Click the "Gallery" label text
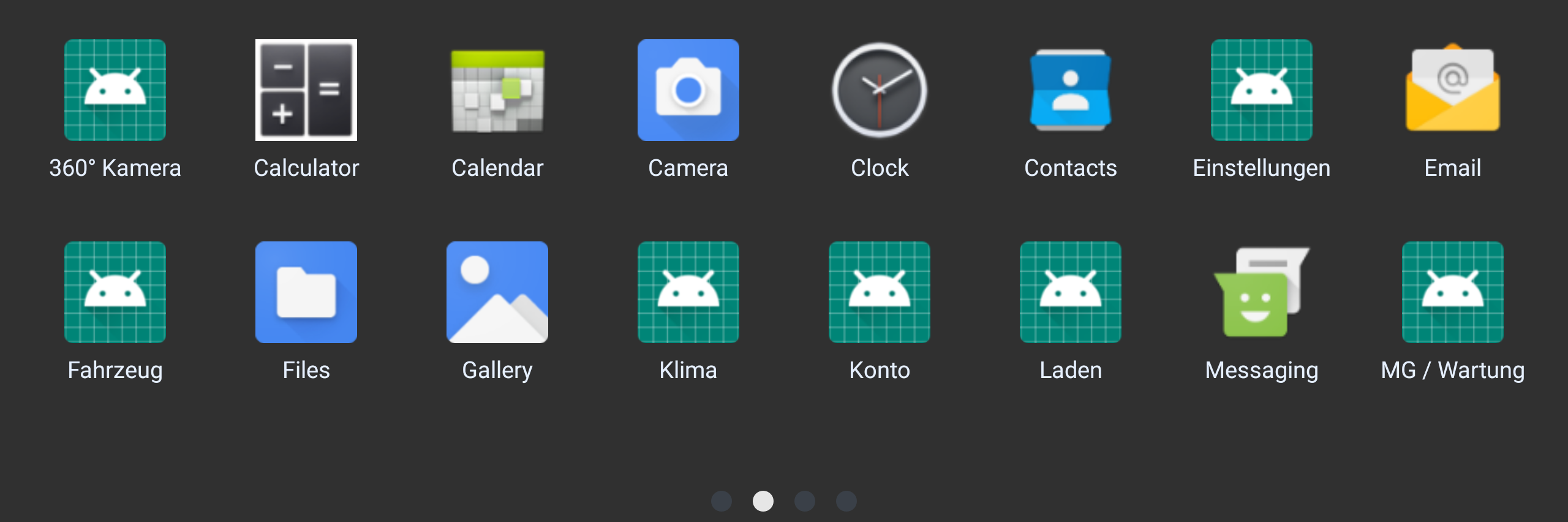 pyautogui.click(x=497, y=371)
